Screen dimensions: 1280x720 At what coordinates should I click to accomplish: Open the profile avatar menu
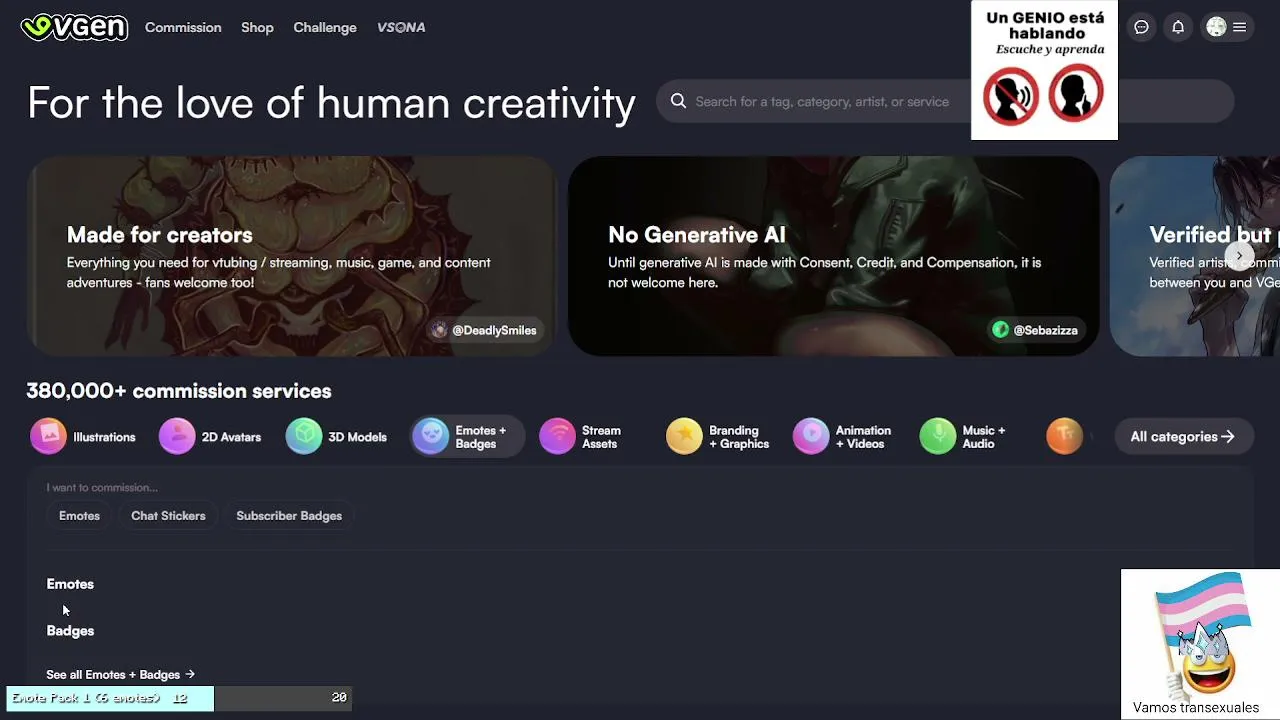(x=1227, y=27)
